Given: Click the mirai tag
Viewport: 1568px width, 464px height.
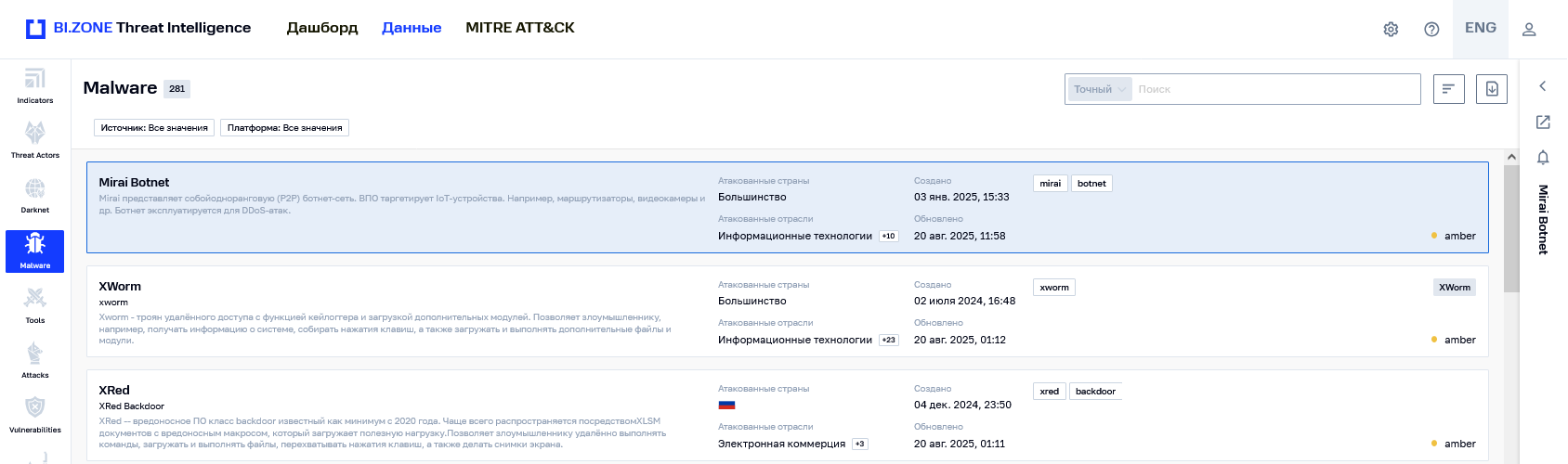Looking at the screenshot, I should (x=1051, y=184).
